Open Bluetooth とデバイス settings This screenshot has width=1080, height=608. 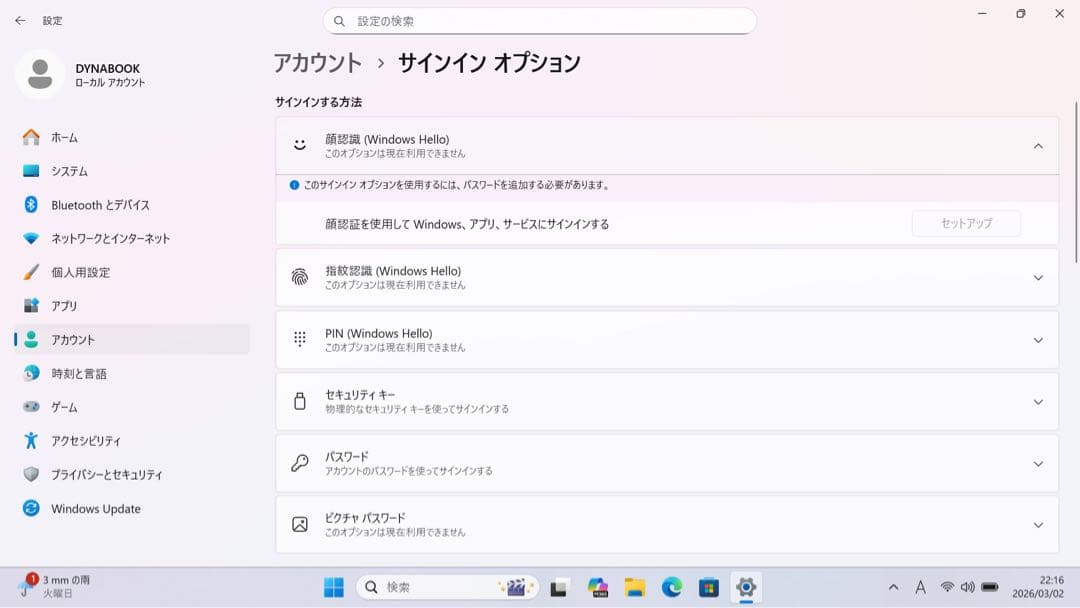click(132, 205)
